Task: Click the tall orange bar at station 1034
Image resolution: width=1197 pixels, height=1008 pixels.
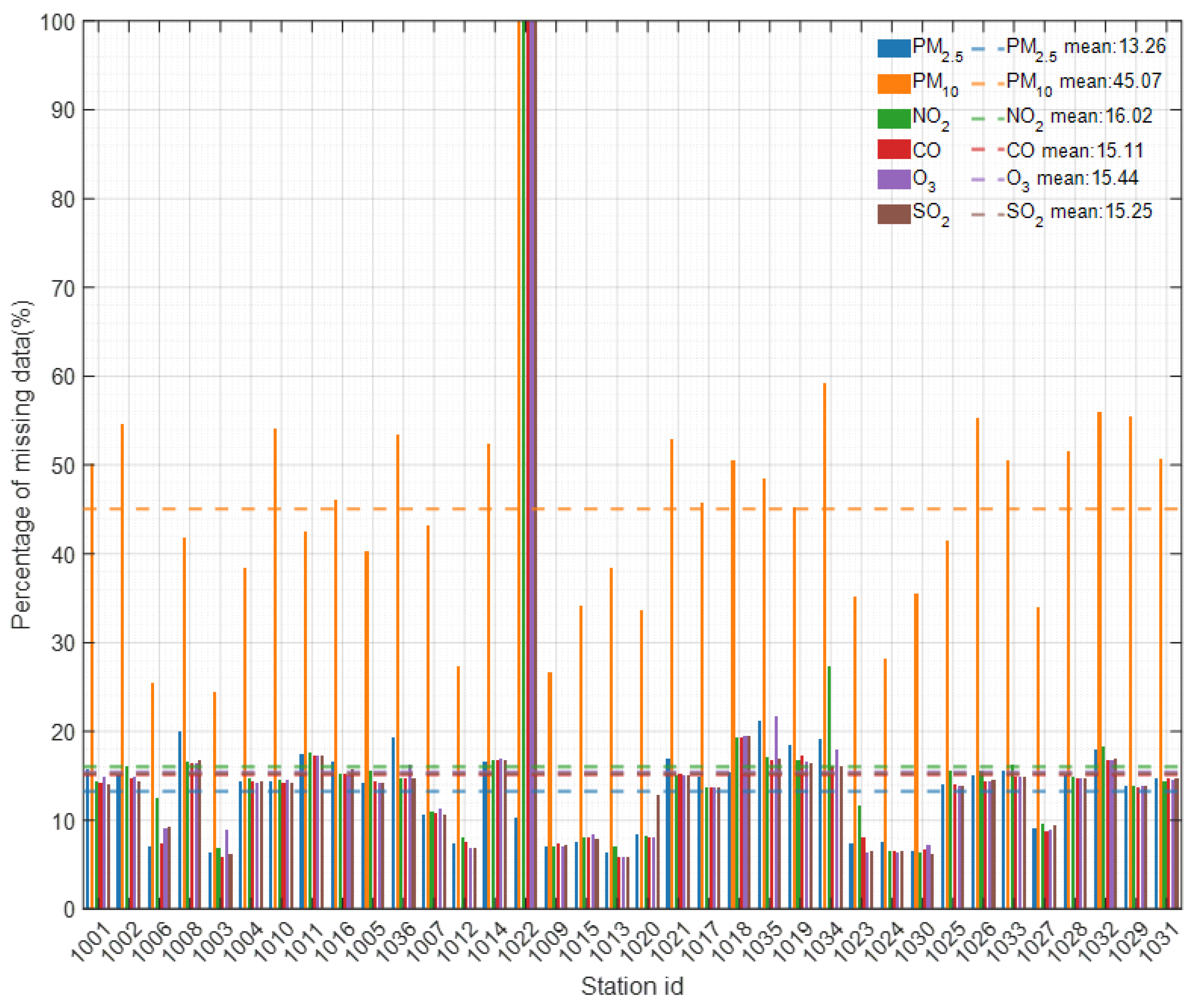Action: (824, 571)
